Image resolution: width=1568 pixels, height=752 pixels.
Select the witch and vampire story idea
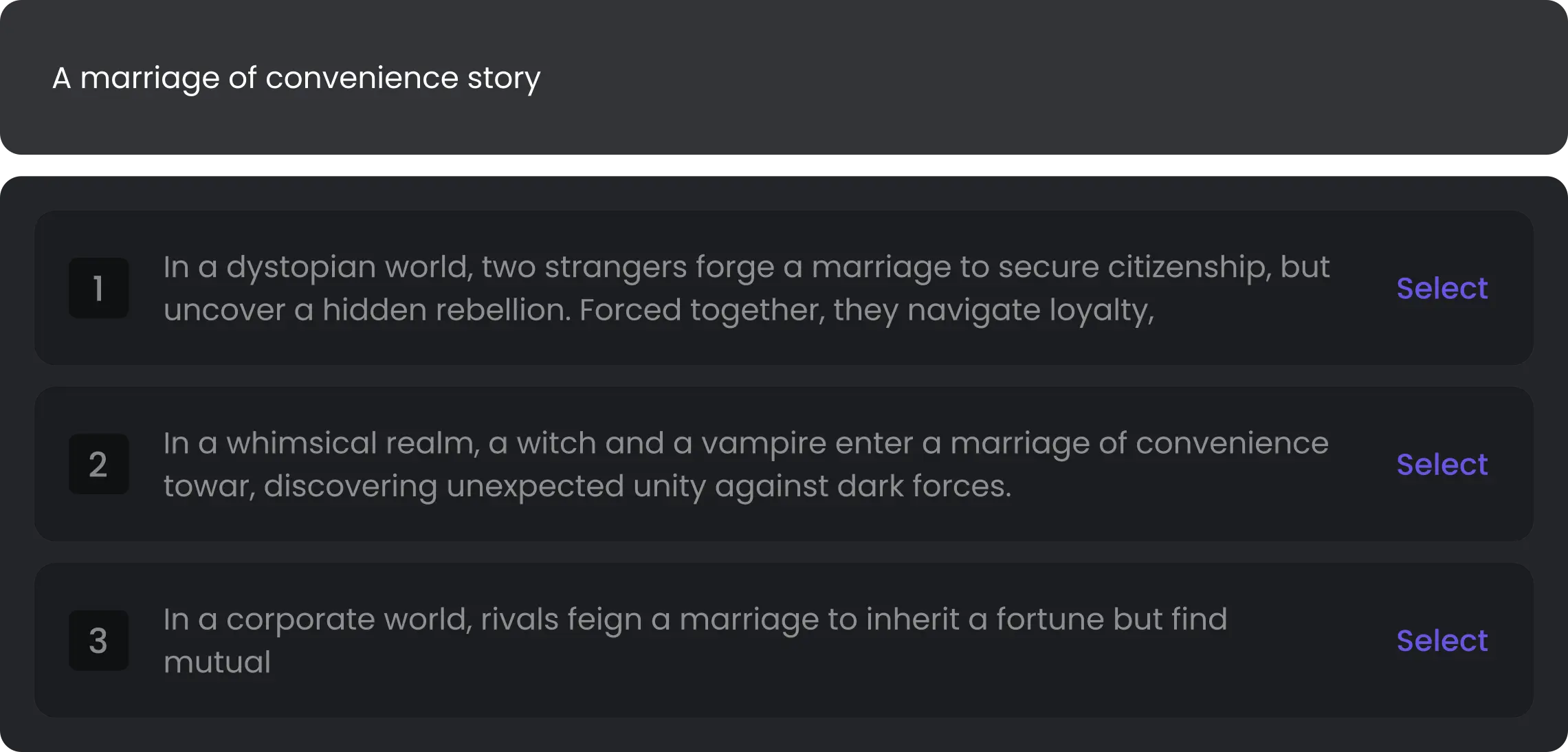coord(1442,464)
